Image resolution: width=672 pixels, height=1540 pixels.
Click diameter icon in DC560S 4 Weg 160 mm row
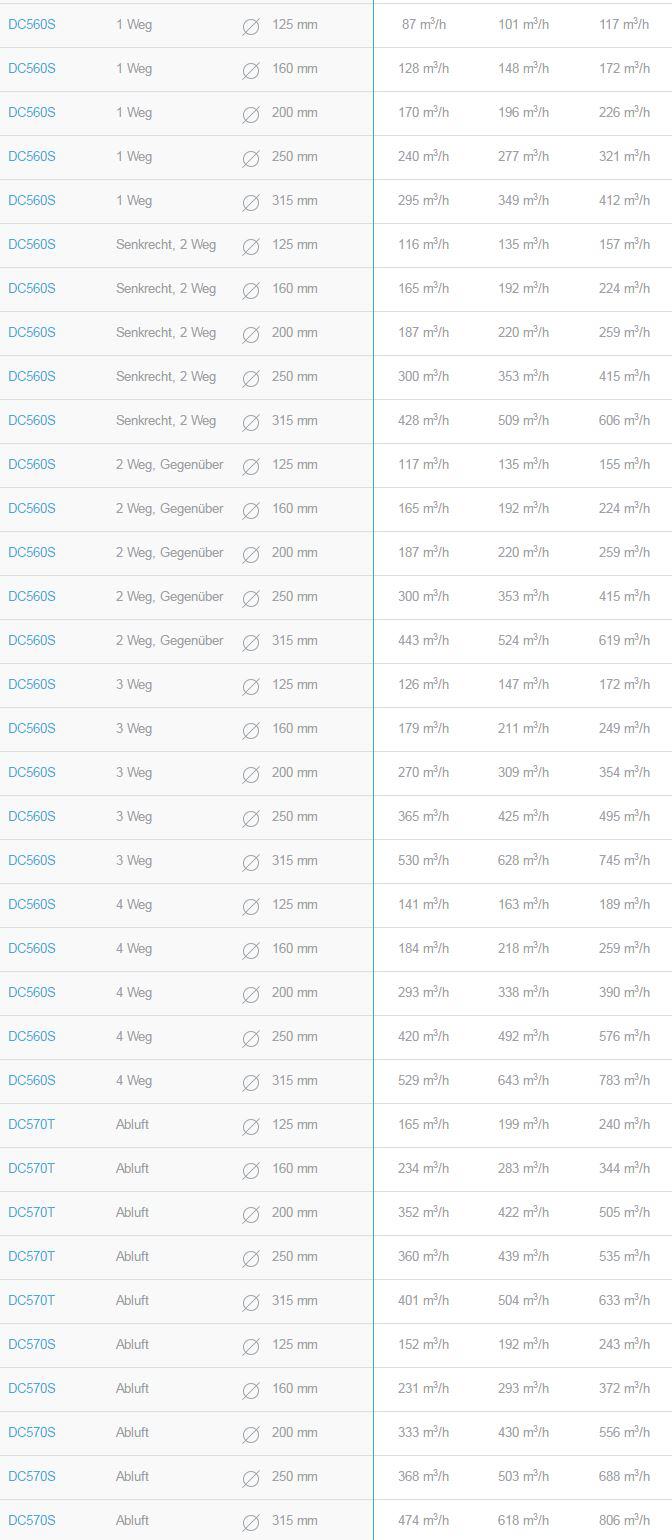(251, 950)
